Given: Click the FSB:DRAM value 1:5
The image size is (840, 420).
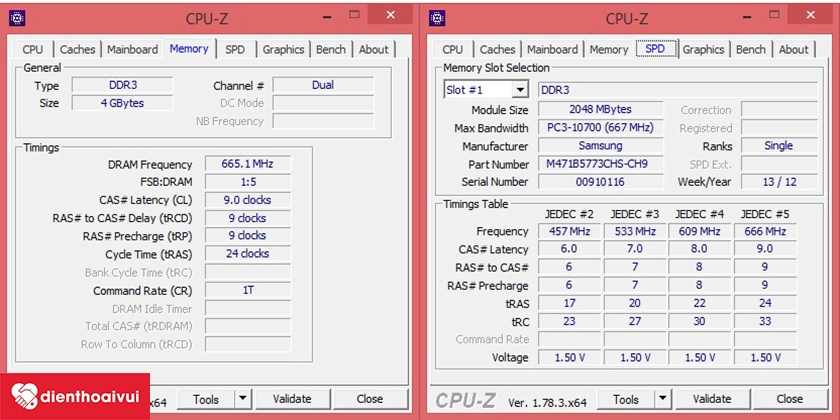Looking at the screenshot, I should (248, 182).
